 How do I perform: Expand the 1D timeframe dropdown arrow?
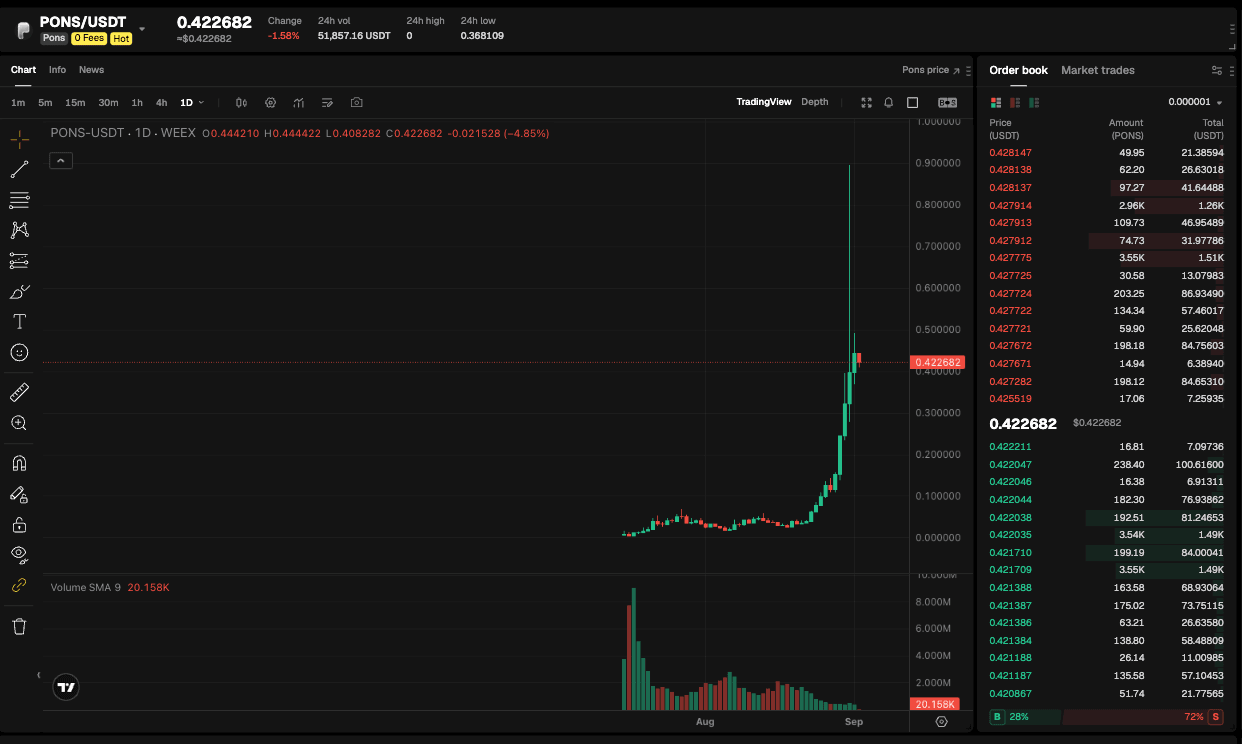click(x=201, y=102)
